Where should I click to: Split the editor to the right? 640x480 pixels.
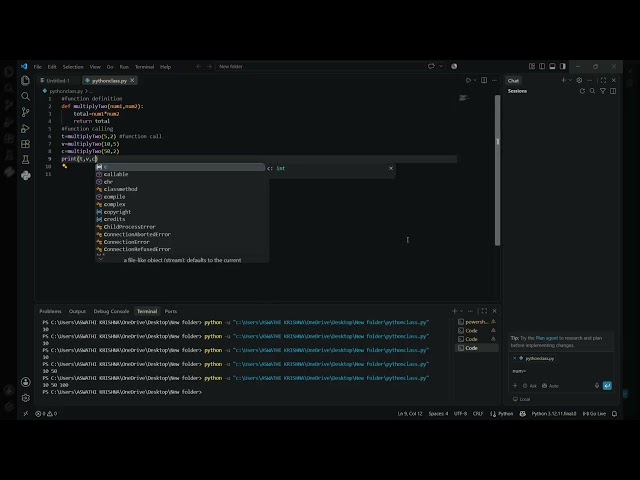pos(484,80)
